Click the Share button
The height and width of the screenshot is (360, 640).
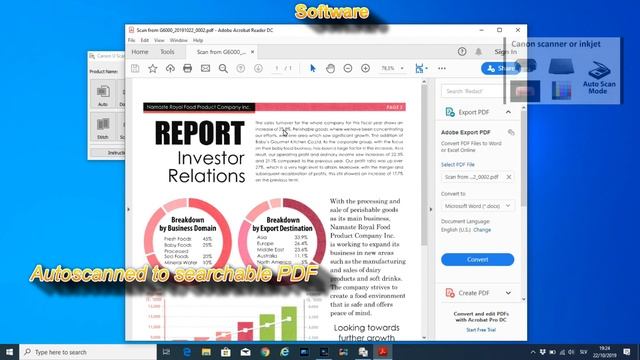coord(501,69)
